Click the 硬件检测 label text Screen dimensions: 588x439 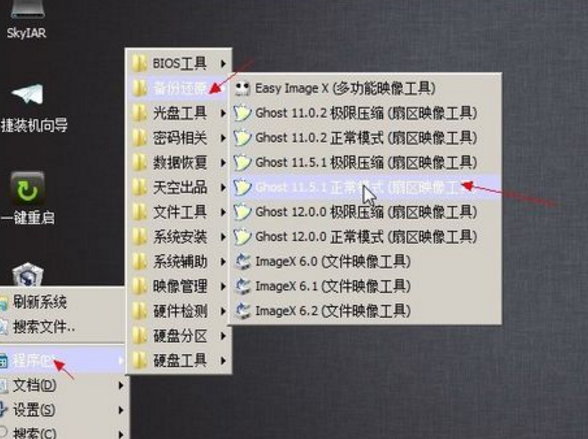point(180,312)
